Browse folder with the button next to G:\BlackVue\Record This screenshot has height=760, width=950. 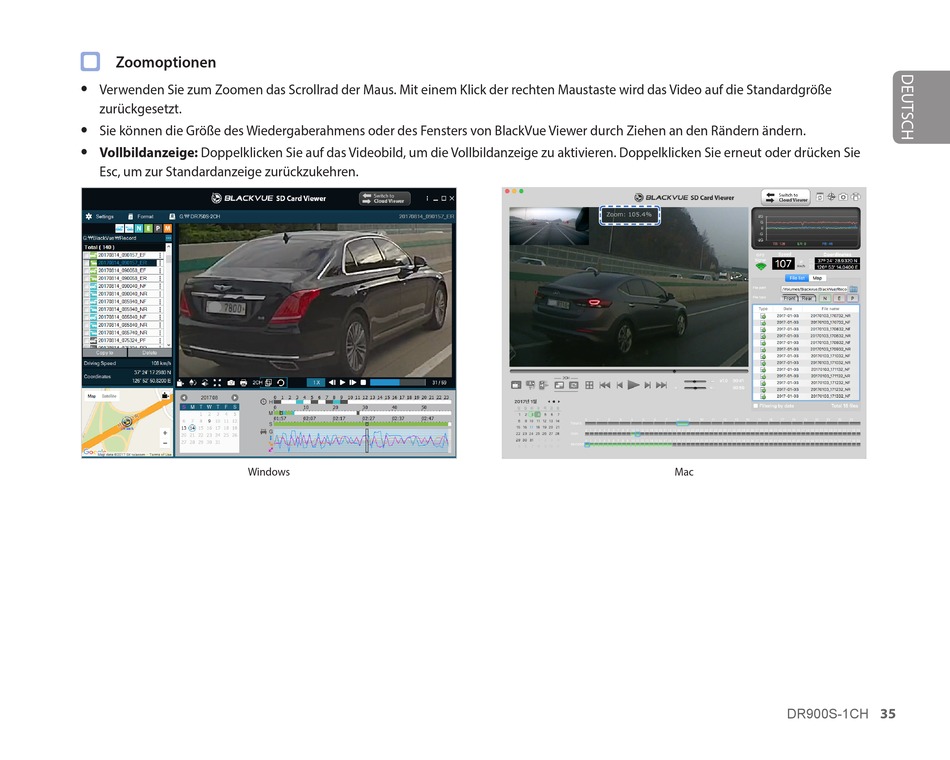click(x=168, y=238)
